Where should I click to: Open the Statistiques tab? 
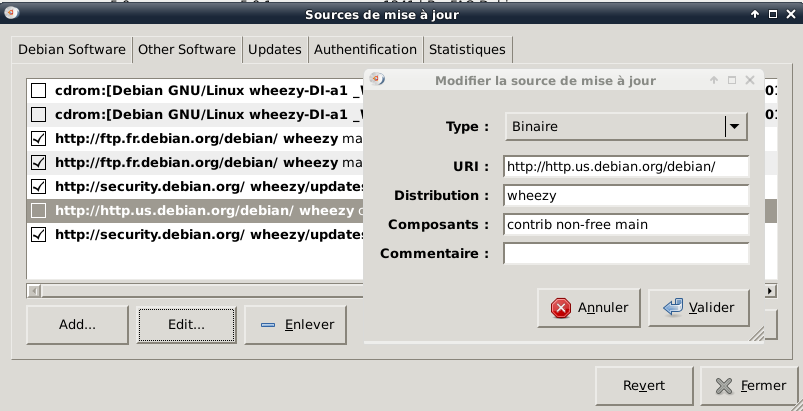[467, 50]
